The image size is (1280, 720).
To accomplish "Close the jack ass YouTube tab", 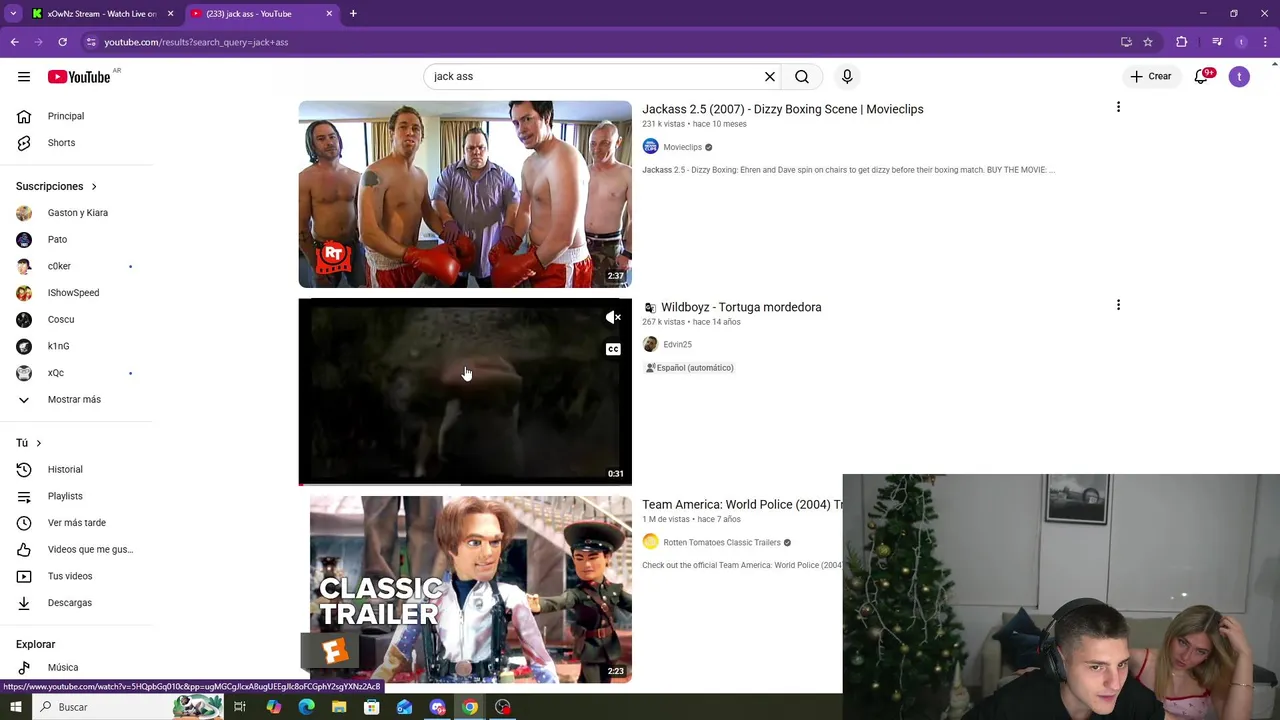I will [x=329, y=14].
